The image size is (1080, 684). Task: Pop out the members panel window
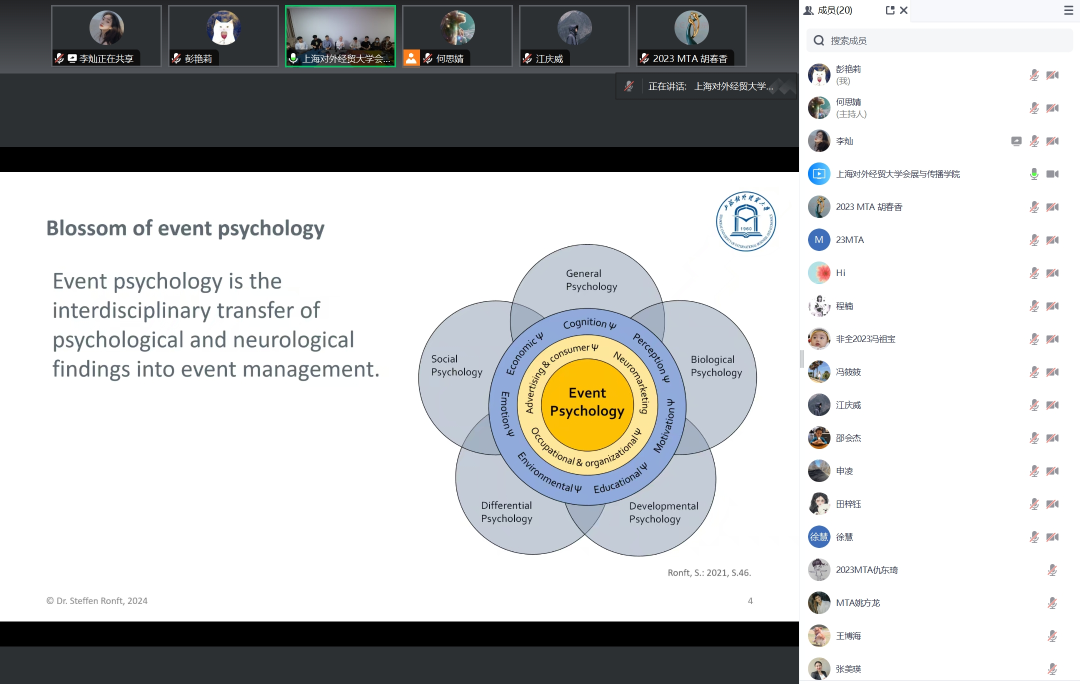(890, 10)
